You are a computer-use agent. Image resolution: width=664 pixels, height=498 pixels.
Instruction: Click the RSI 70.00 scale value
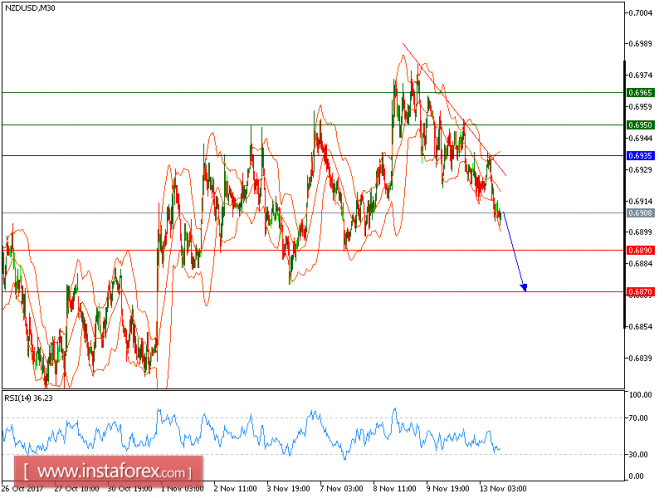(639, 418)
